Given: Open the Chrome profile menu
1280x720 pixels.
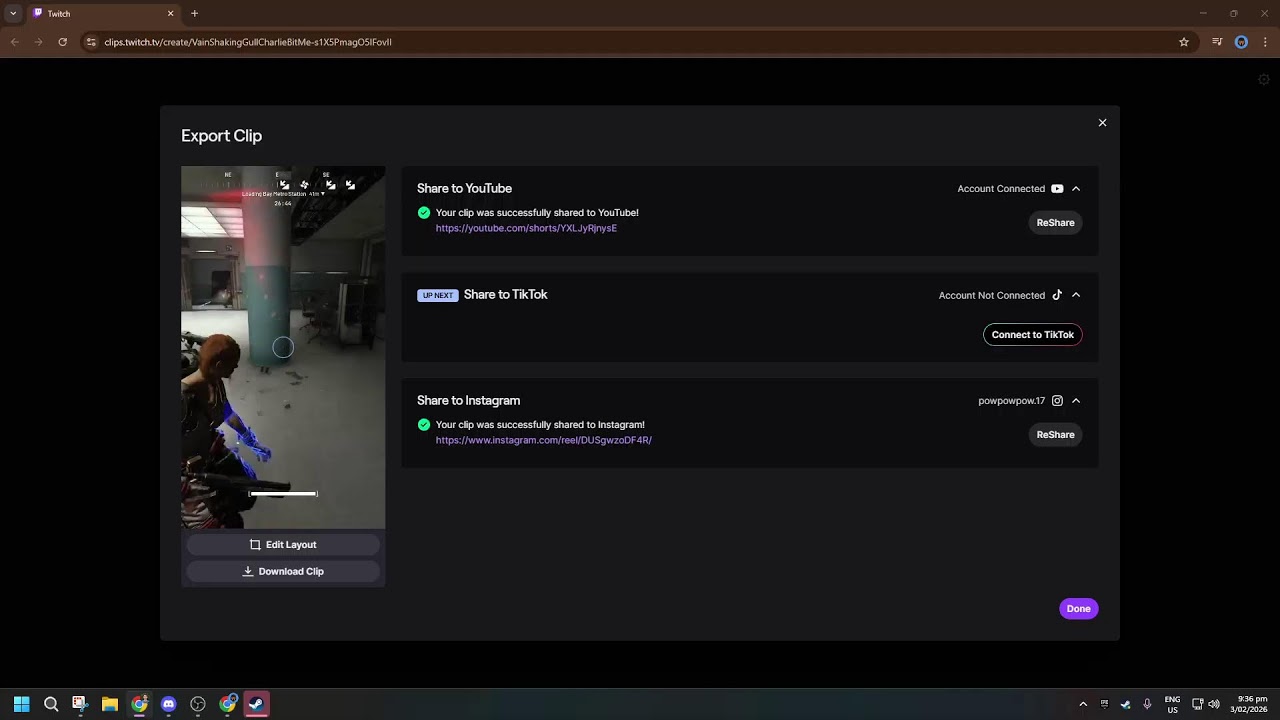Looking at the screenshot, I should pos(1241,42).
